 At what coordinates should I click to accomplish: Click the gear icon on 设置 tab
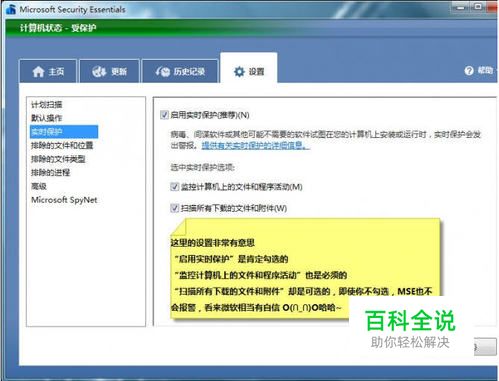[x=239, y=71]
